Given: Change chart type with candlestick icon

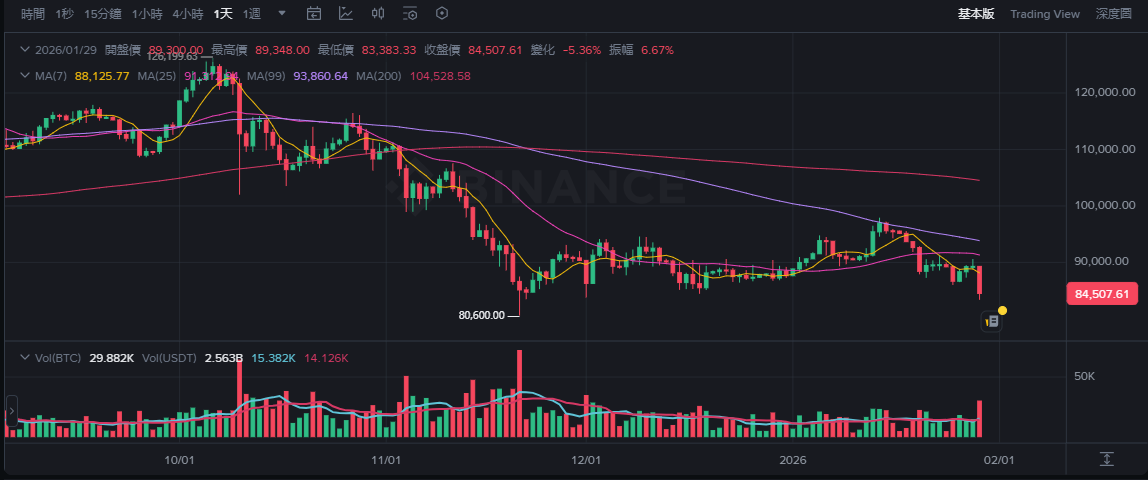Looking at the screenshot, I should coord(378,14).
